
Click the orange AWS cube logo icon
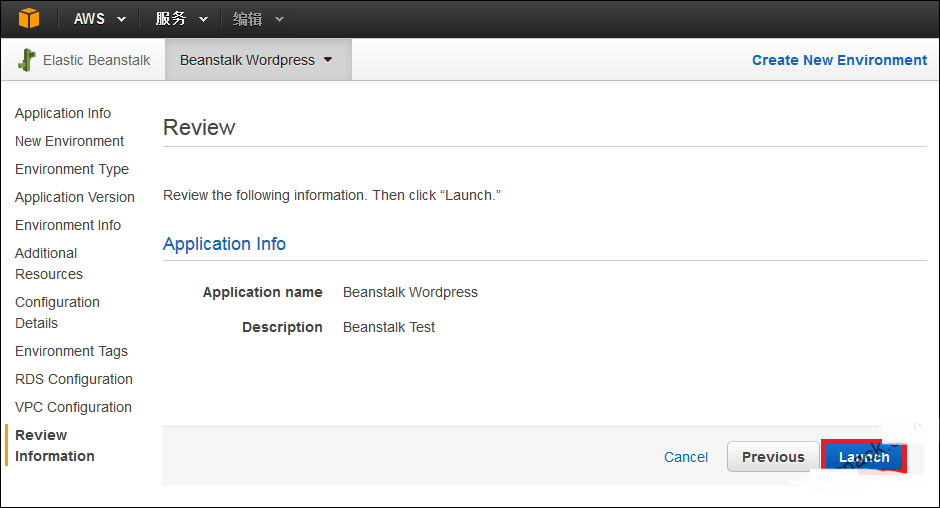[x=28, y=19]
